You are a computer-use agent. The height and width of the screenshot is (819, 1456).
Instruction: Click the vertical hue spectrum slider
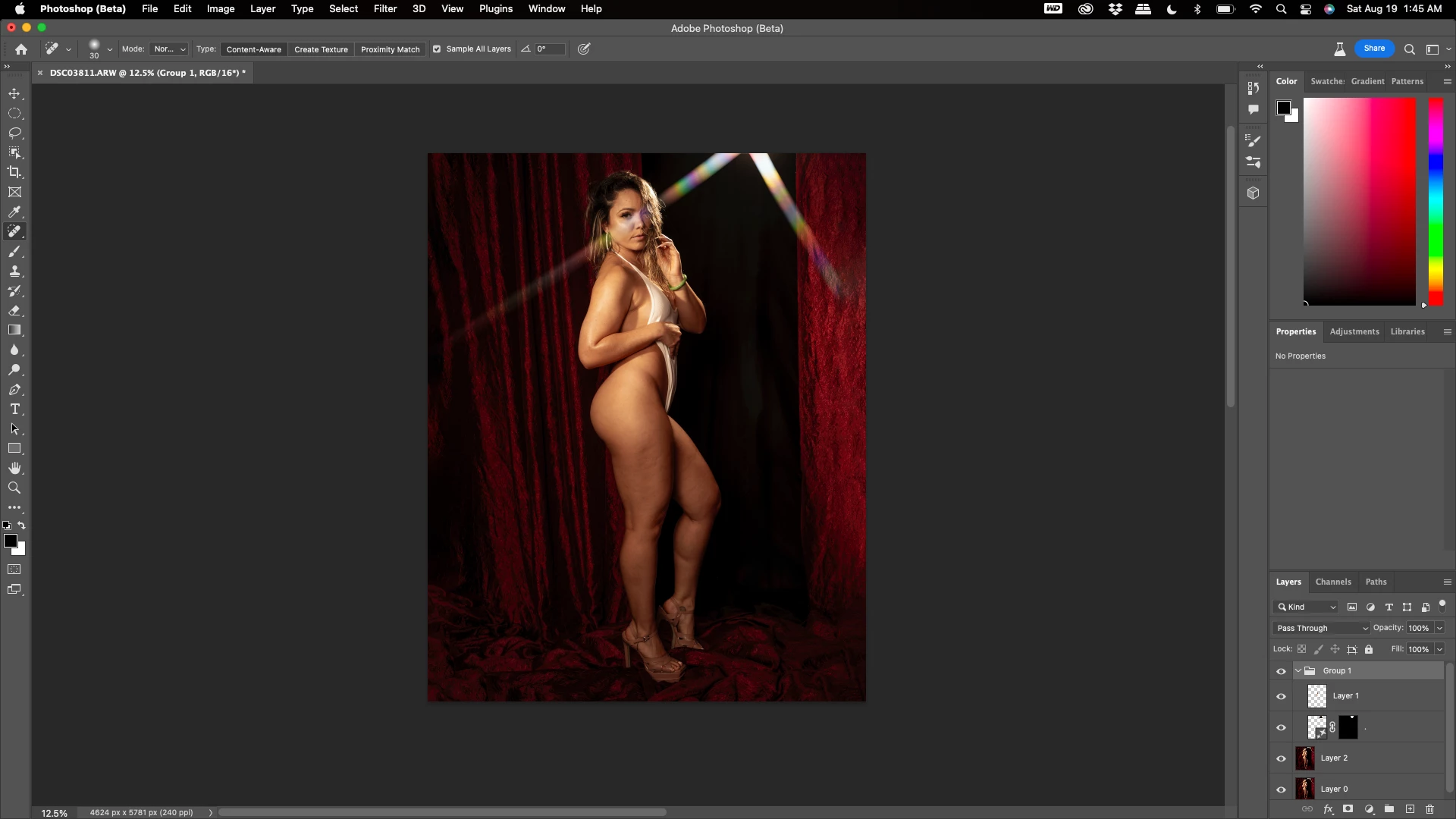(x=1436, y=201)
